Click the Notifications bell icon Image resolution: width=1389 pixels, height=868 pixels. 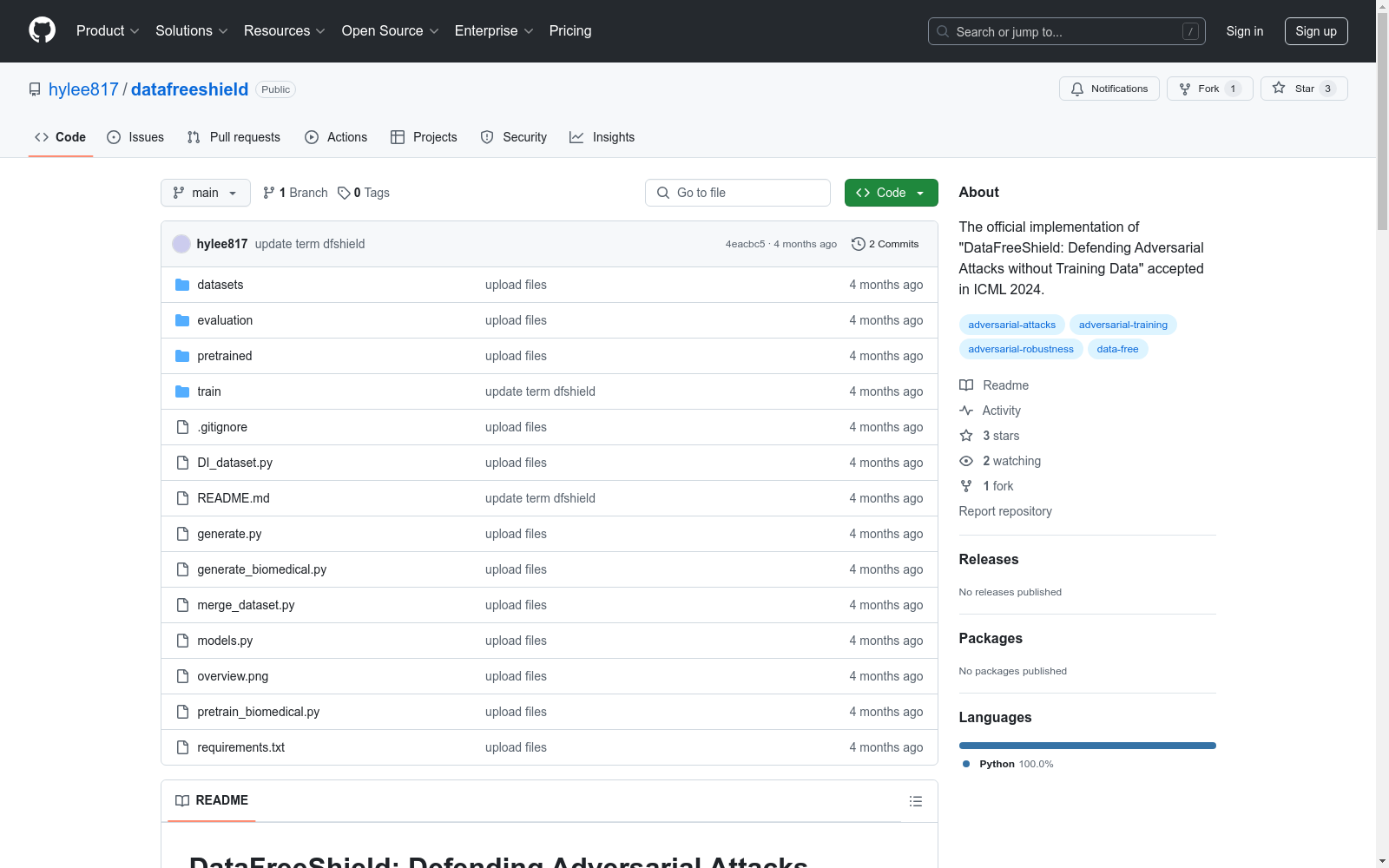coord(1077,89)
